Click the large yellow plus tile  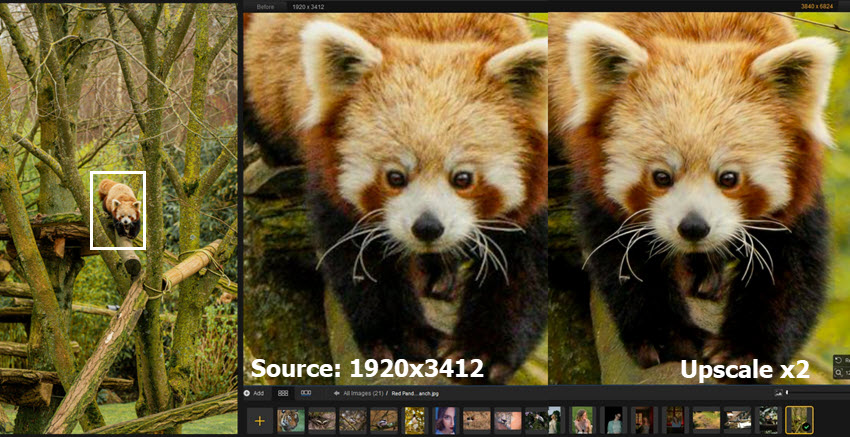[x=260, y=420]
